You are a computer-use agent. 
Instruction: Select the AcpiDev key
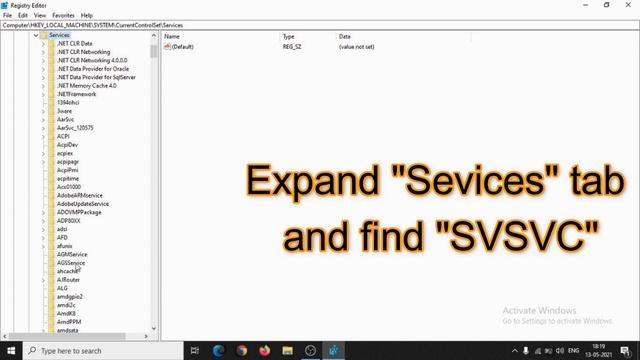tap(67, 145)
